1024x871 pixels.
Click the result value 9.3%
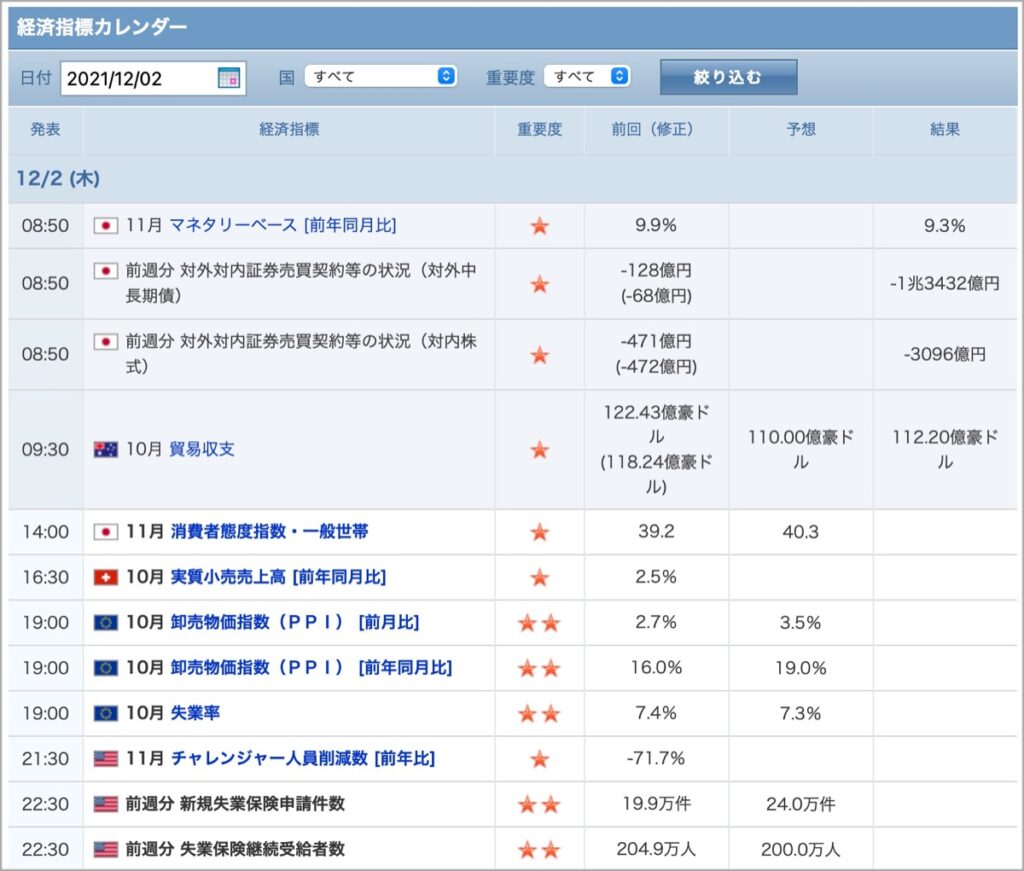[x=944, y=226]
